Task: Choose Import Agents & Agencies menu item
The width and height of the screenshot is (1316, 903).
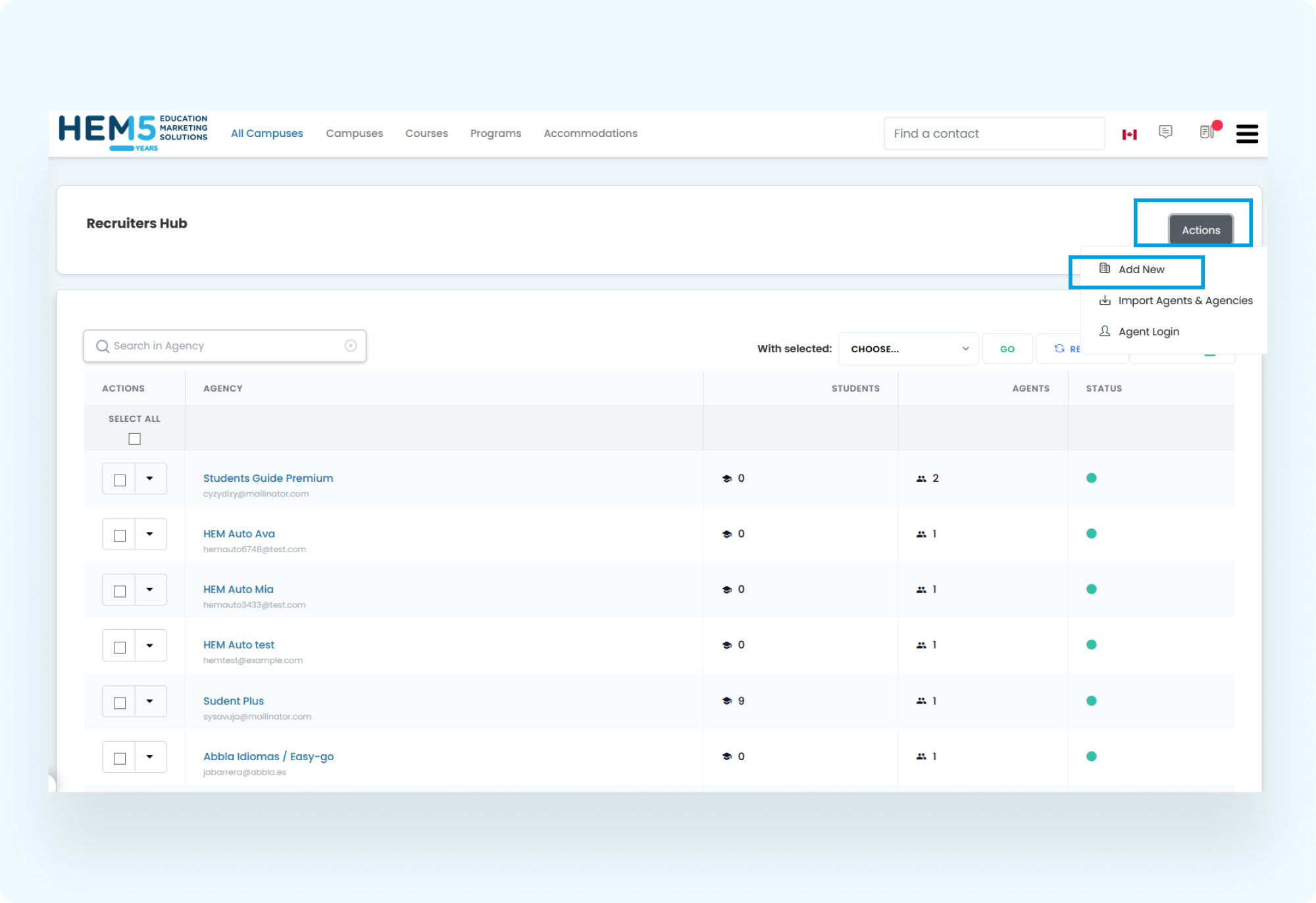Action: pyautogui.click(x=1184, y=301)
